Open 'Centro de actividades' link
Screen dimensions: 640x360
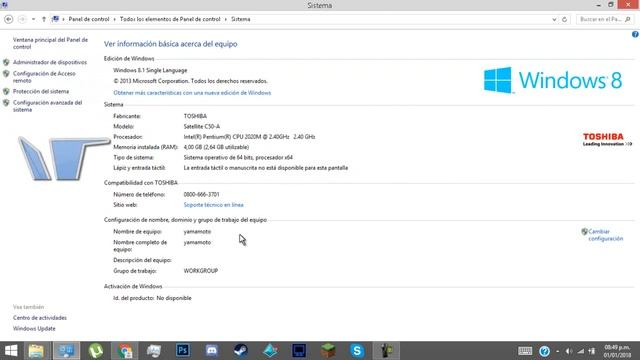(x=40, y=318)
